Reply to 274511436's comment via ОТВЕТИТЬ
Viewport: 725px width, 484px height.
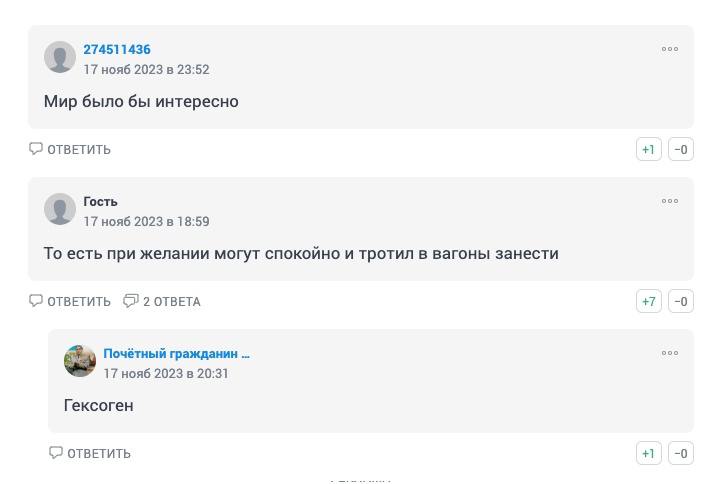[70, 149]
